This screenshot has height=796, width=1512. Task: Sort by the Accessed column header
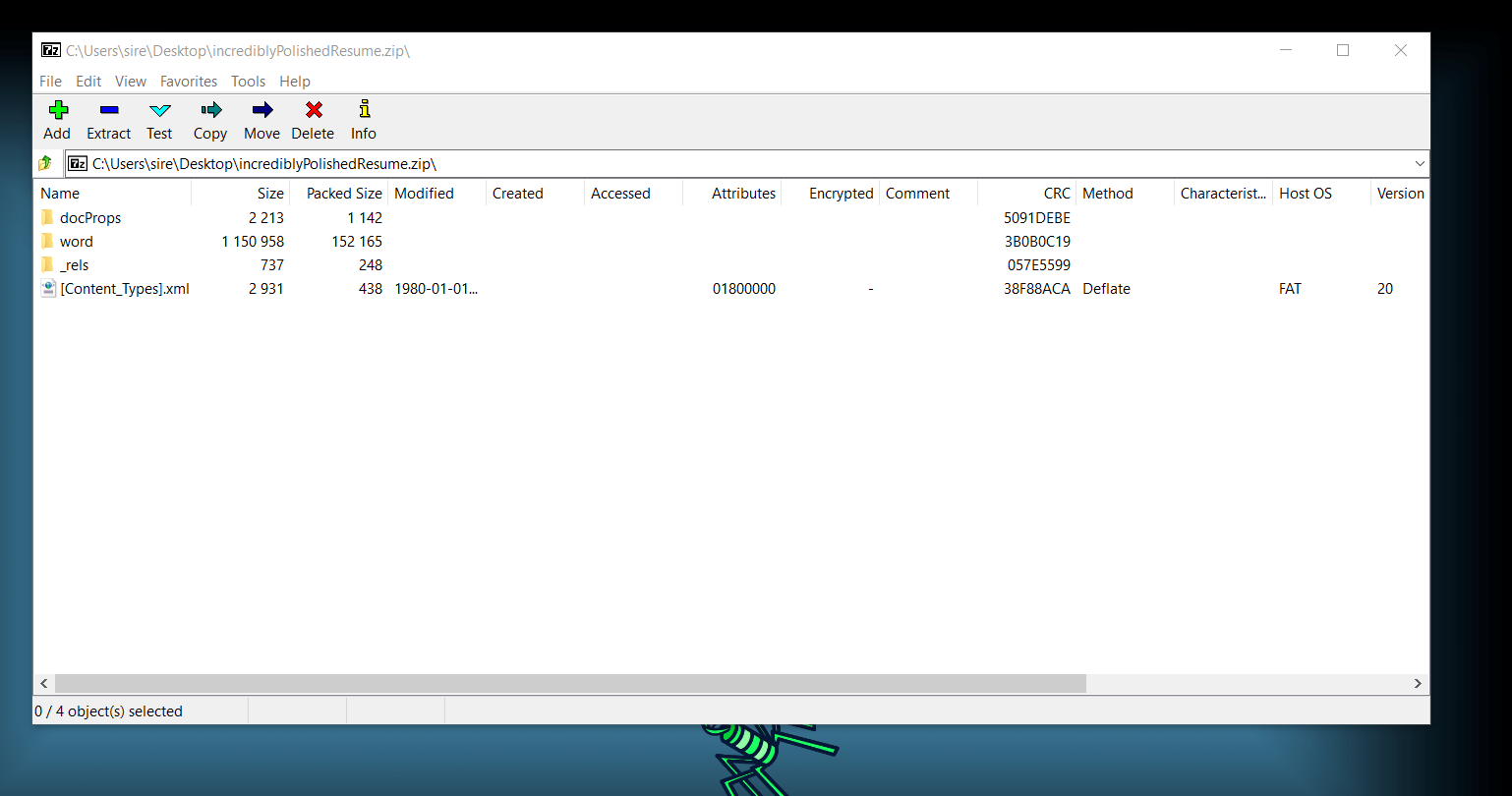[634, 194]
